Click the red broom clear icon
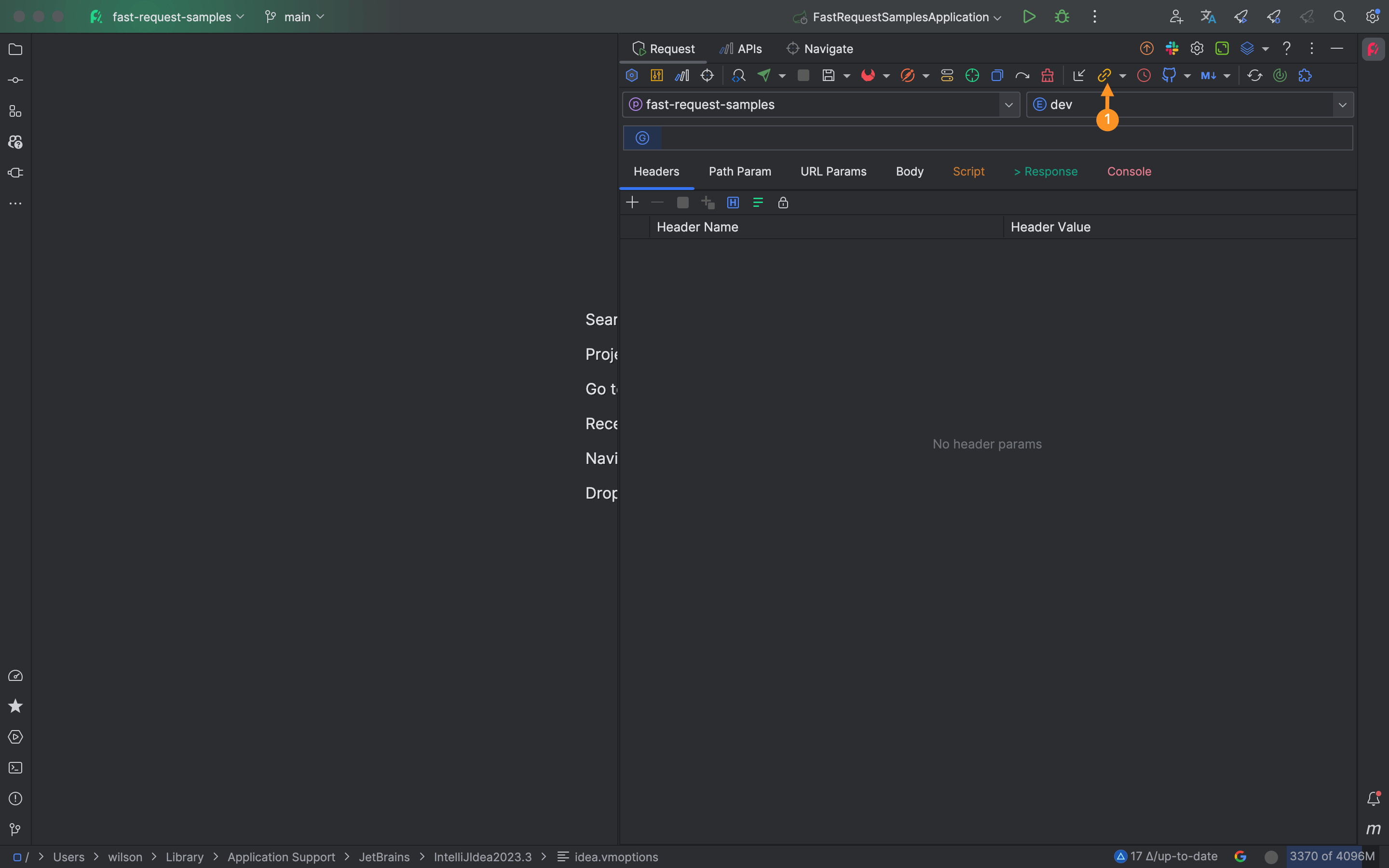Image resolution: width=1389 pixels, height=868 pixels. point(1048,75)
